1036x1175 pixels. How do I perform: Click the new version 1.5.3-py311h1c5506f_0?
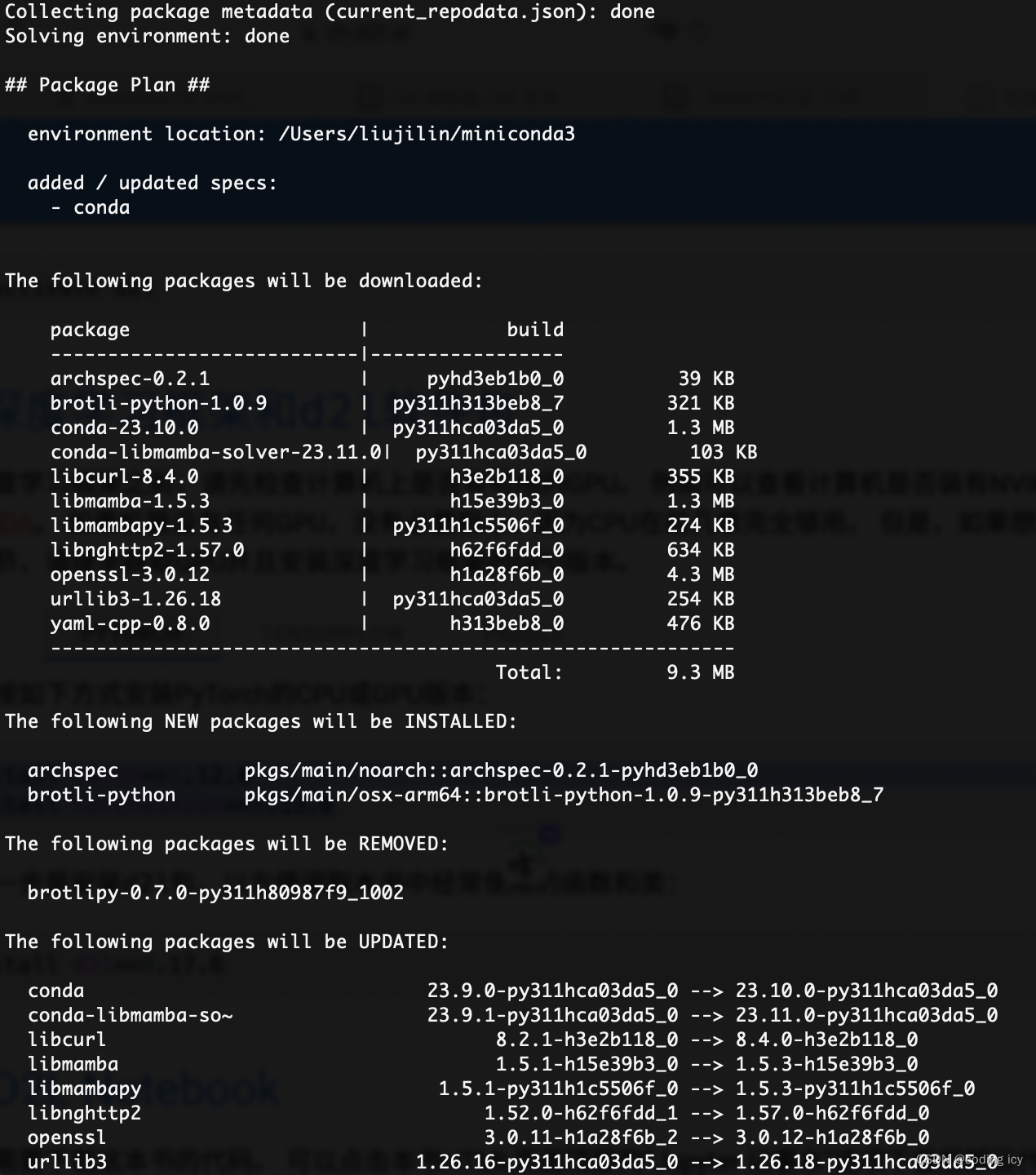point(855,1089)
